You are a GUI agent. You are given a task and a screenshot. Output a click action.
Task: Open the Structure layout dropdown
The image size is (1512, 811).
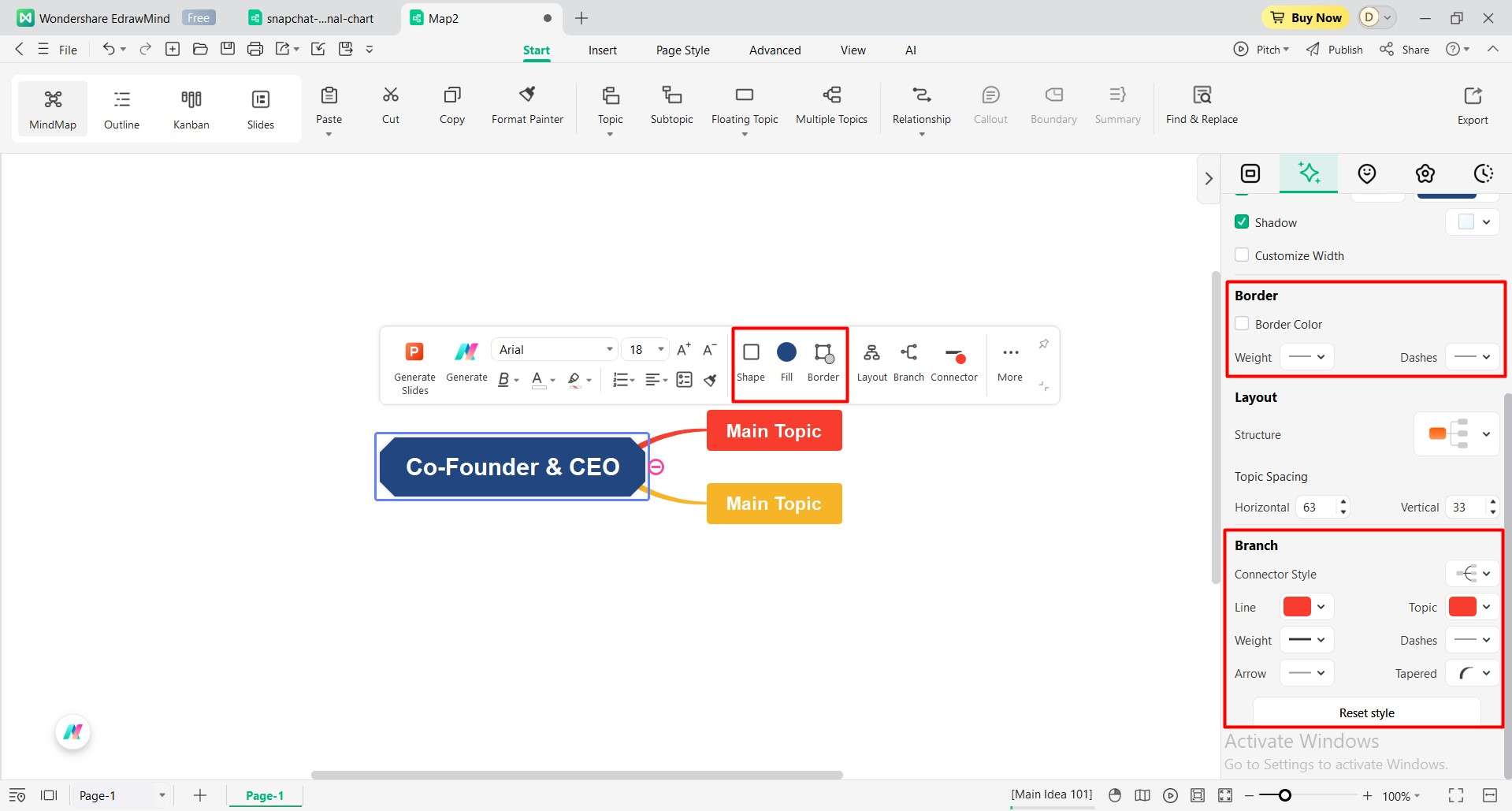1456,434
